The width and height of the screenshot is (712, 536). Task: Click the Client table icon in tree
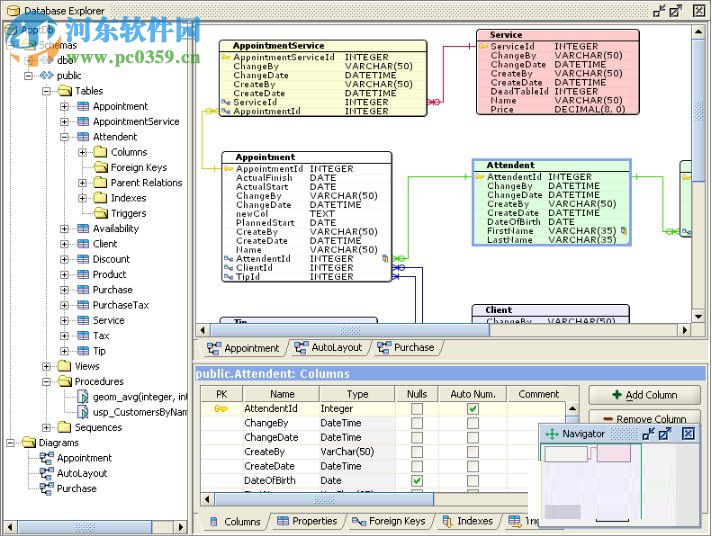point(83,244)
